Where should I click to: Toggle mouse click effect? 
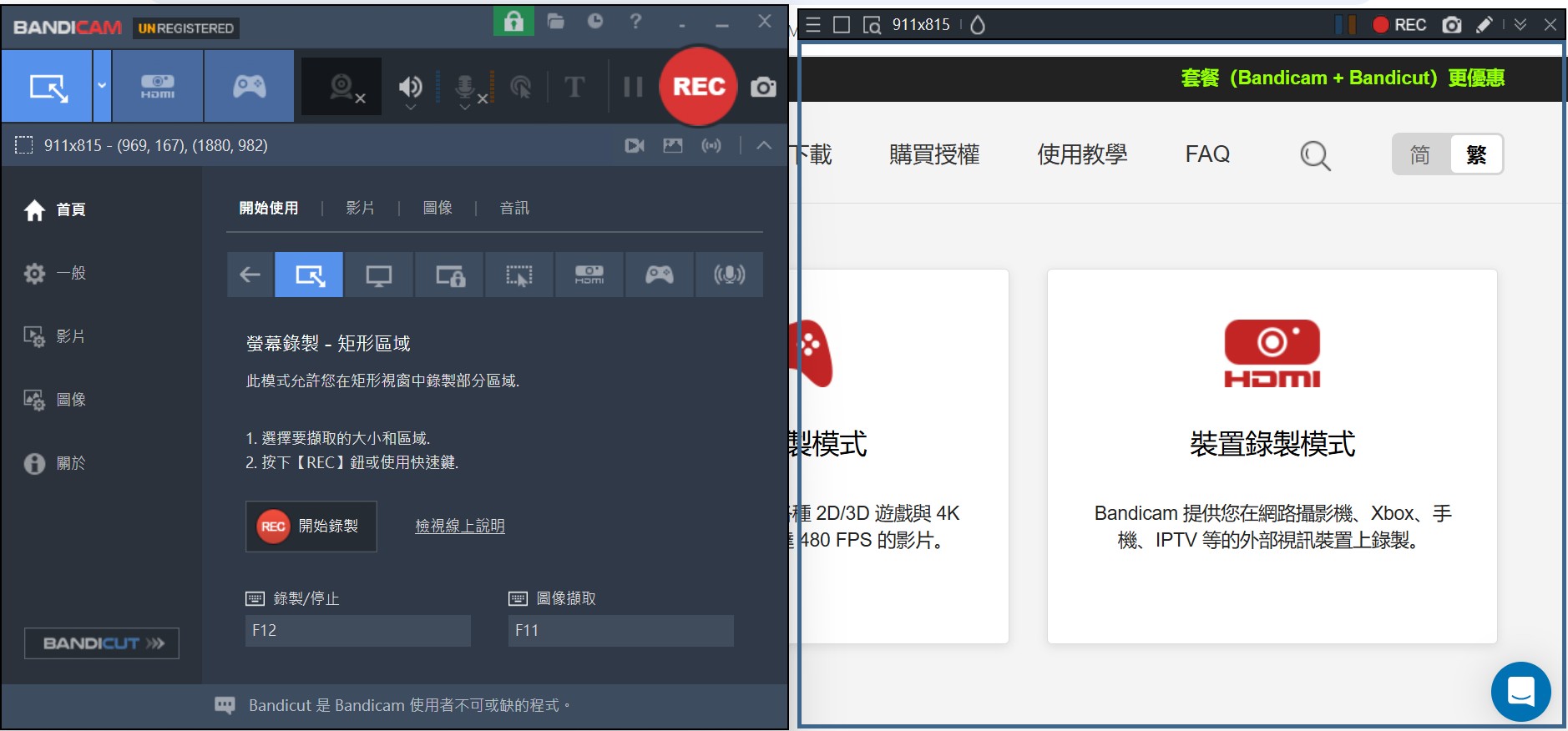521,86
